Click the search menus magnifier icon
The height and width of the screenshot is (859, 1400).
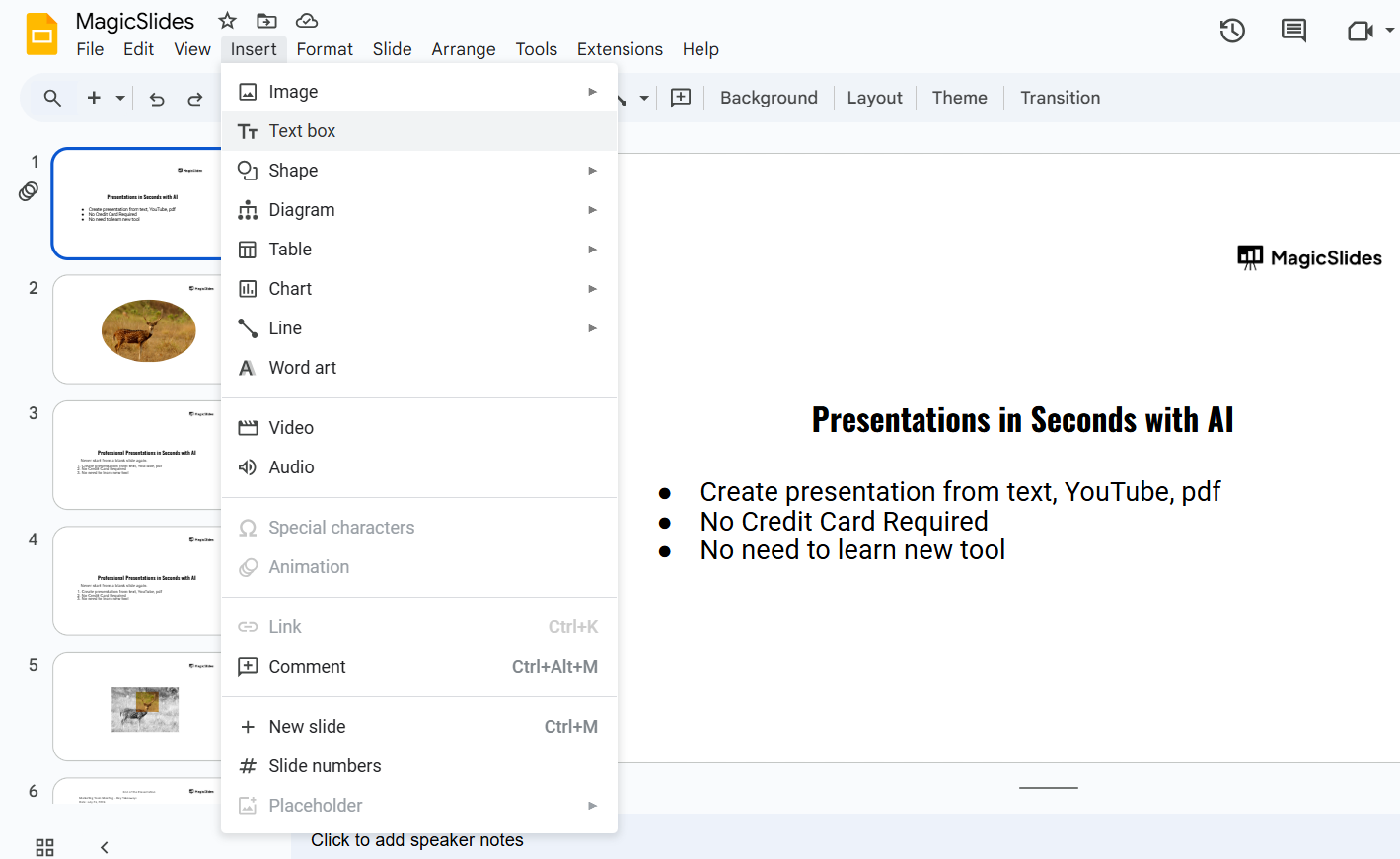(x=52, y=99)
